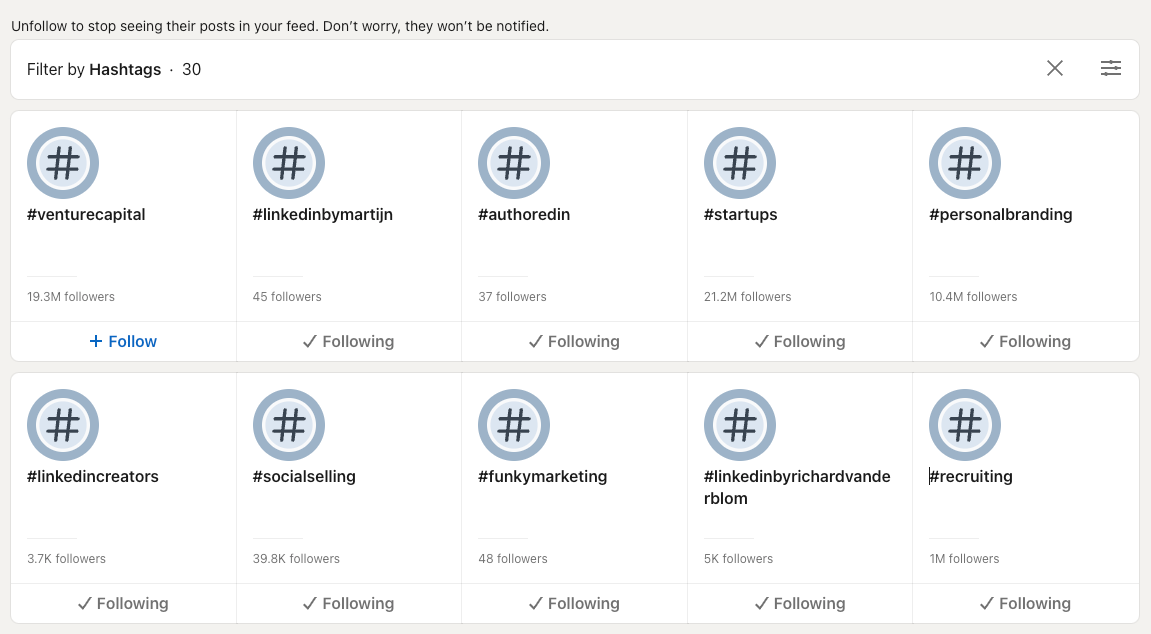
Task: Unfollow the #startups hashtag
Action: click(x=799, y=341)
